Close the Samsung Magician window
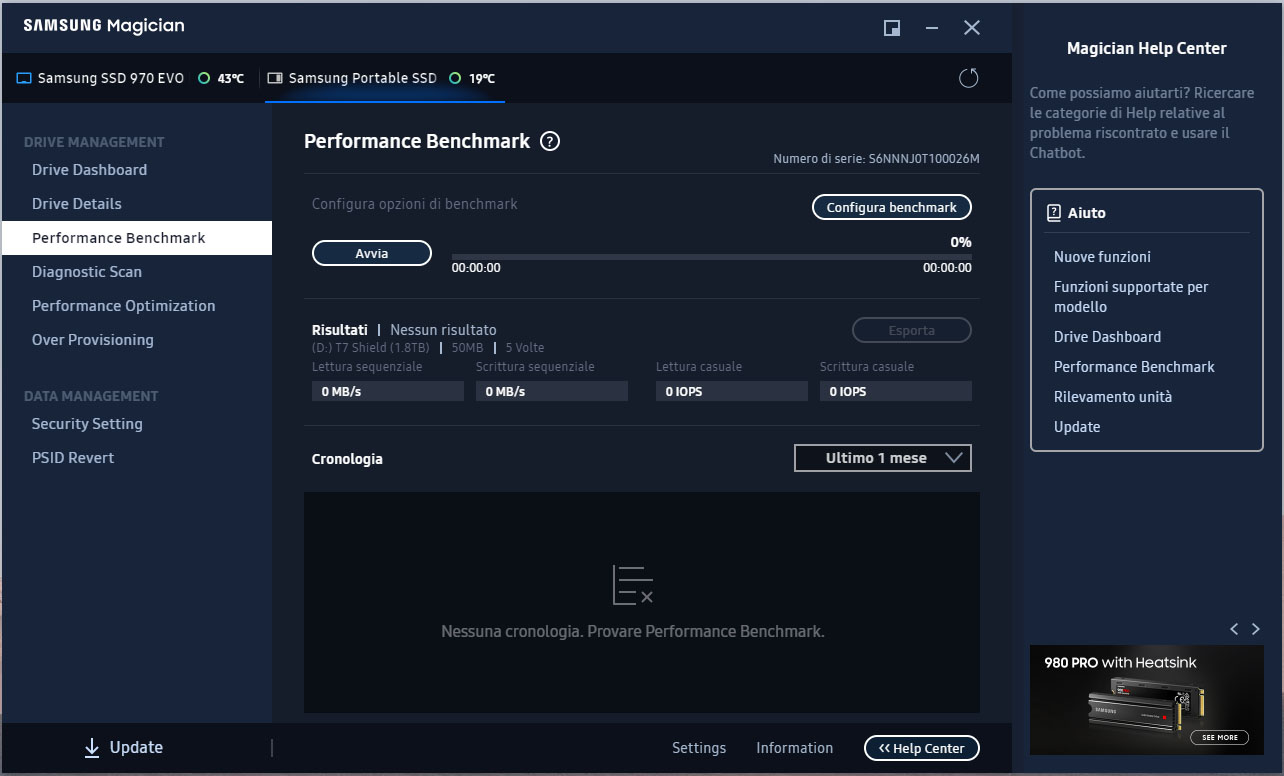Viewport: 1284px width, 776px height. click(972, 28)
